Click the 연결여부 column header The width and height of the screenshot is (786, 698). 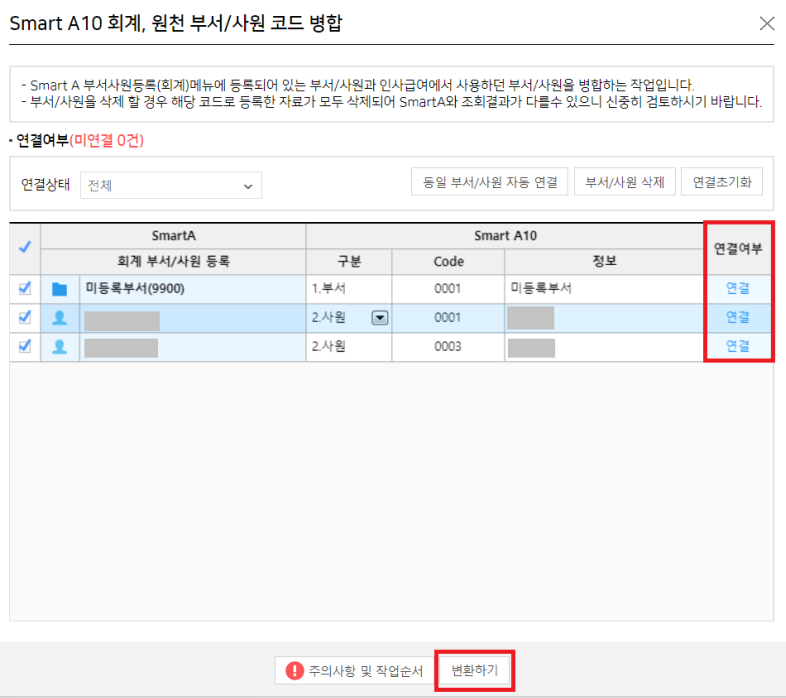(x=737, y=249)
